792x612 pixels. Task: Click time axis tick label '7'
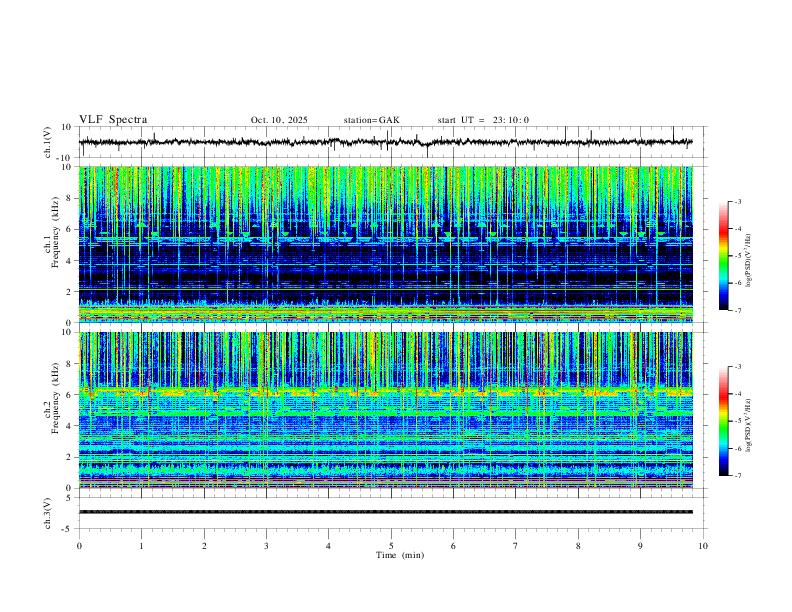[x=516, y=546]
